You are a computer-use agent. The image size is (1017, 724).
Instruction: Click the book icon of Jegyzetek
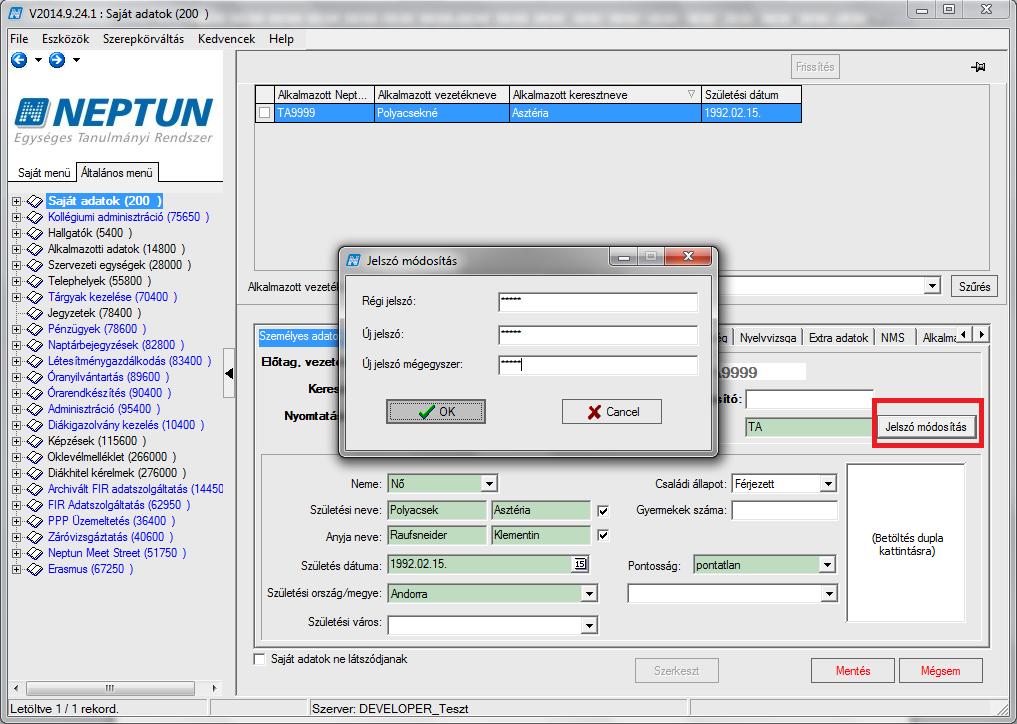[35, 313]
